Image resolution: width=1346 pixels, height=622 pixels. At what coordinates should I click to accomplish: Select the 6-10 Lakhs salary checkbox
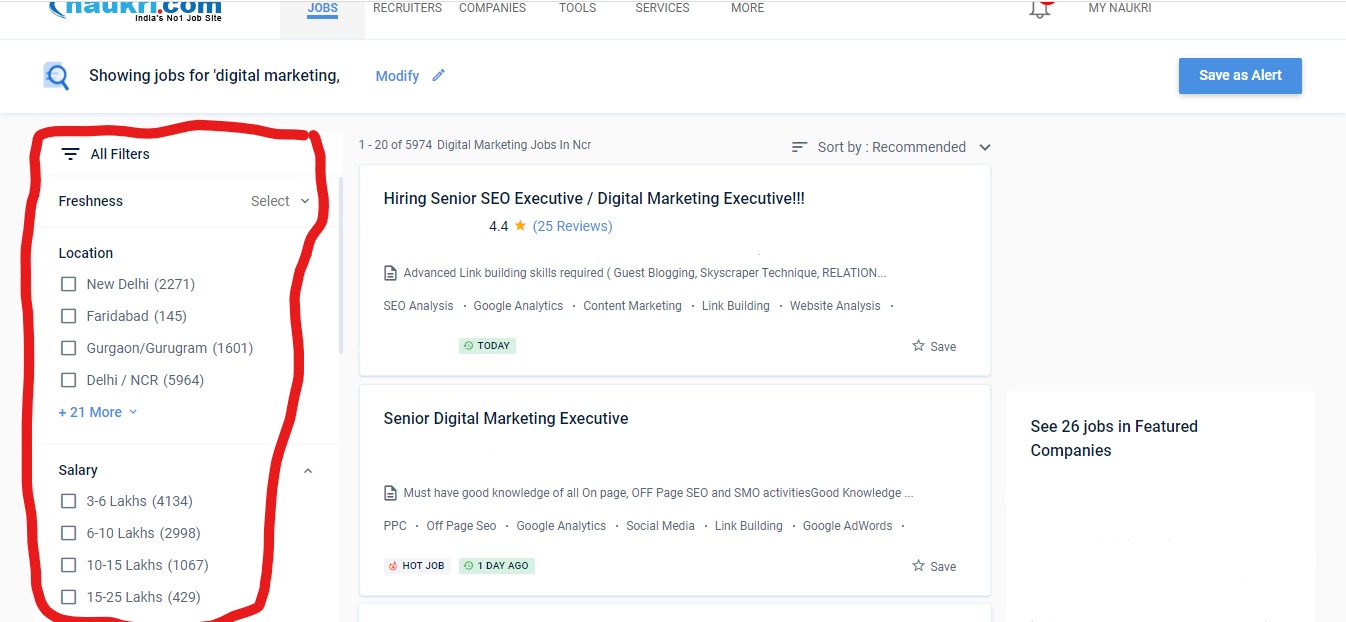point(68,533)
